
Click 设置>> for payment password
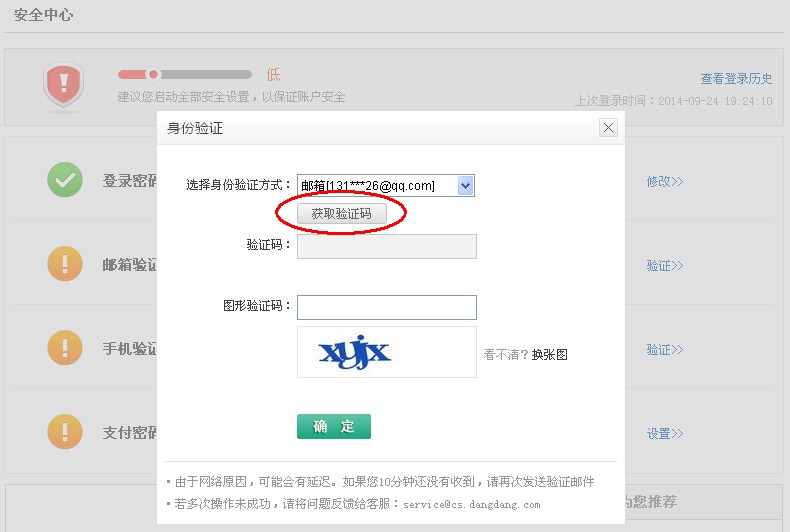(x=664, y=434)
